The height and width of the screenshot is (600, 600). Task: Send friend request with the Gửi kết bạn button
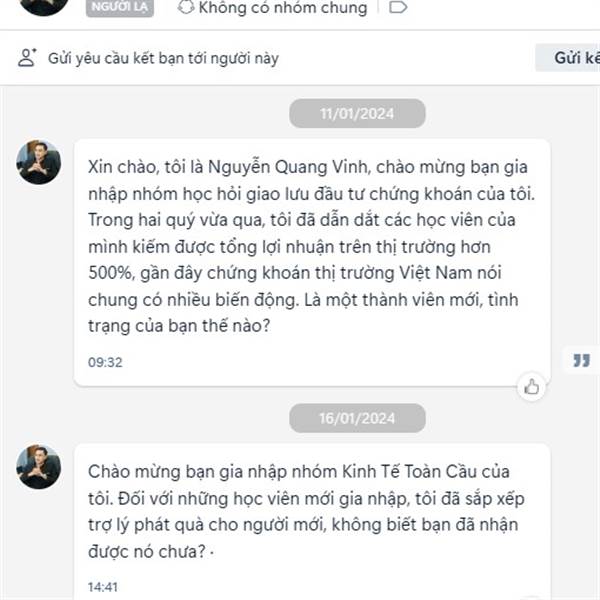(x=568, y=58)
